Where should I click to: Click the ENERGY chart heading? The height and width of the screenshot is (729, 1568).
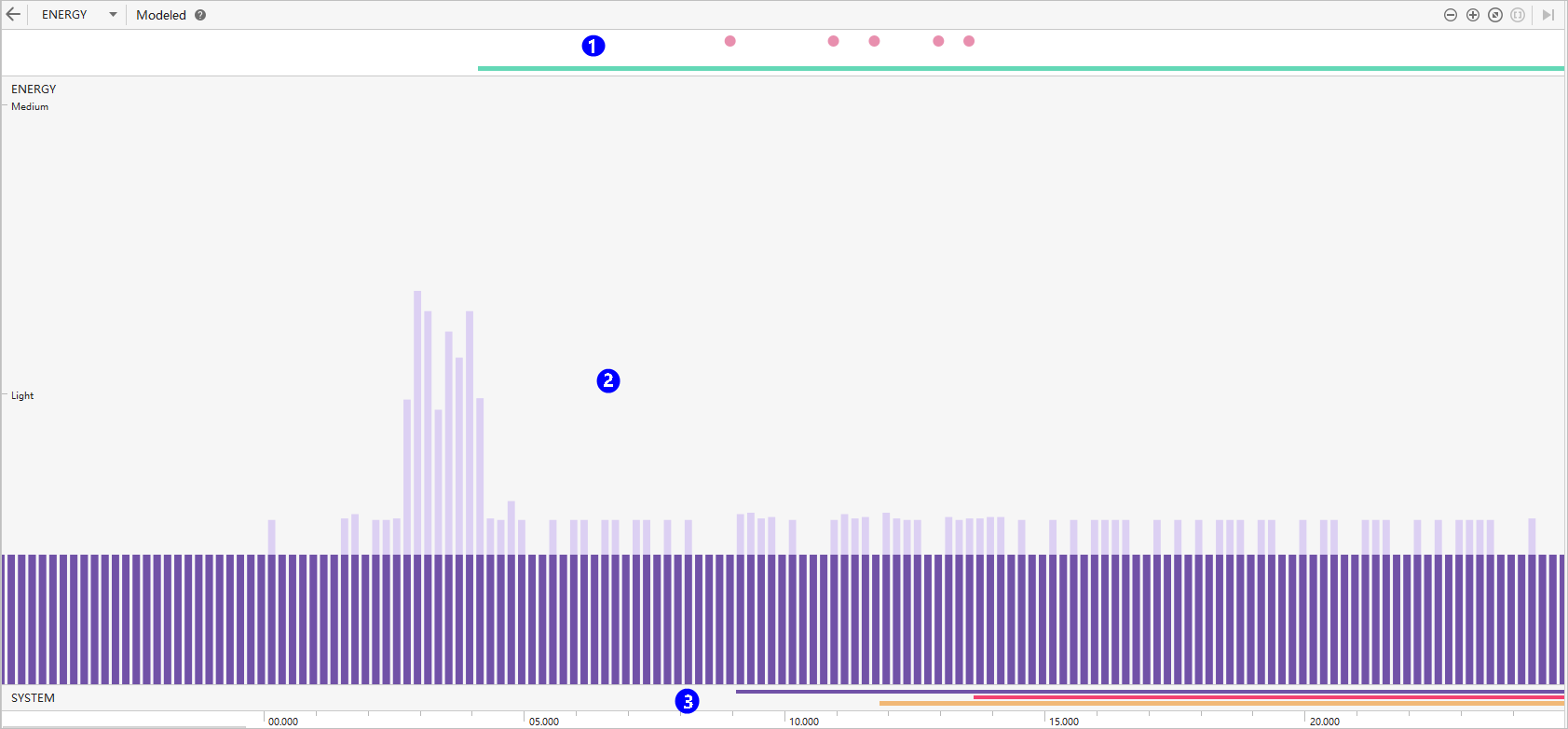[34, 89]
